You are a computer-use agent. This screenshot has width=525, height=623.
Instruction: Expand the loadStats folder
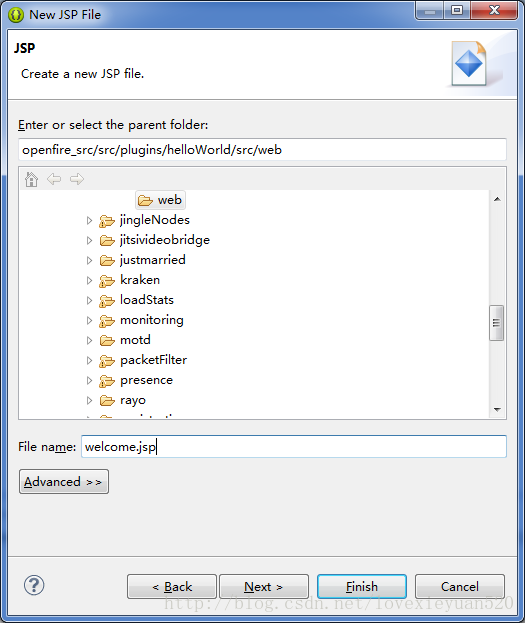(x=89, y=300)
